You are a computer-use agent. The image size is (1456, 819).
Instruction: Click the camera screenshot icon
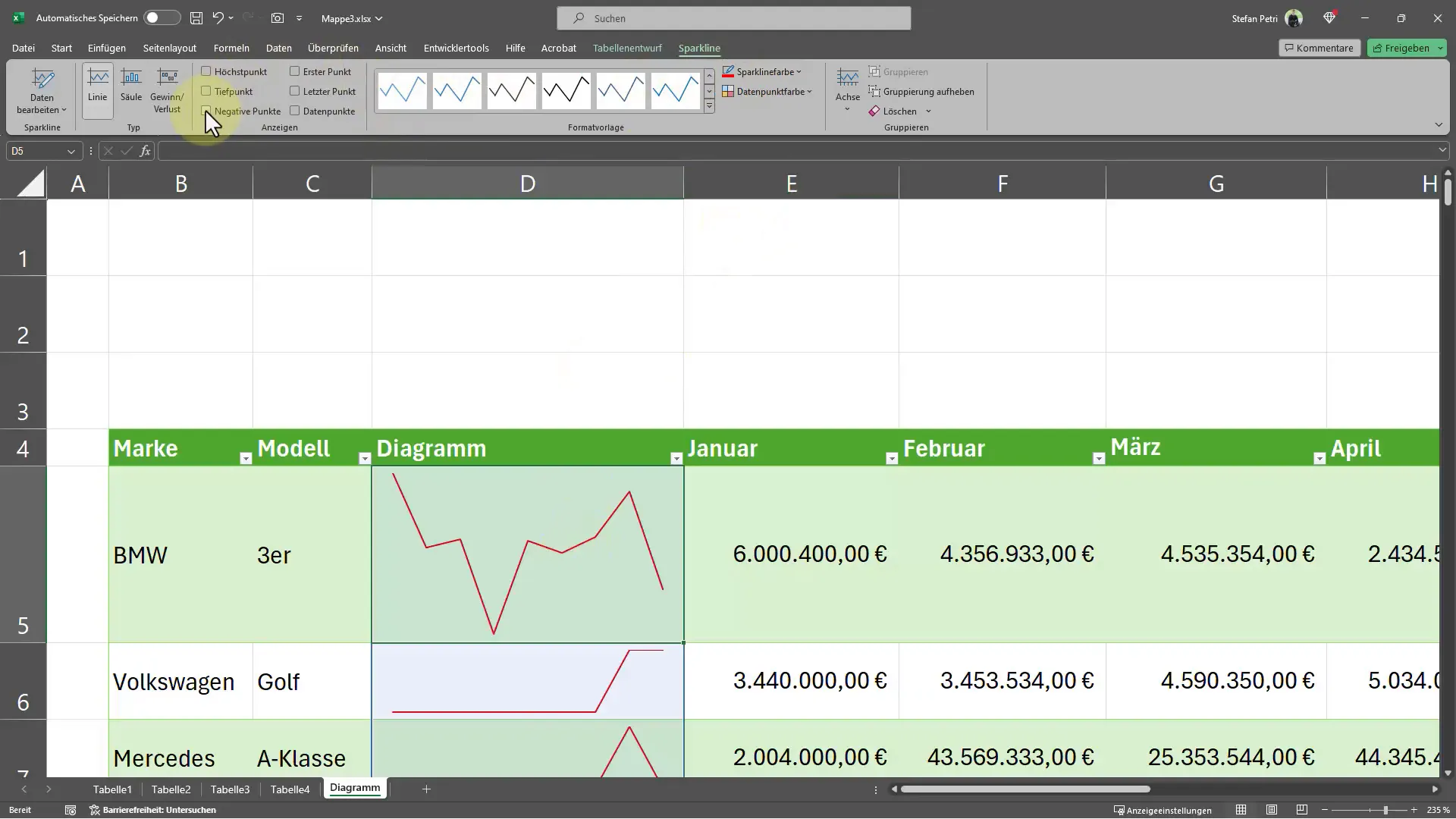click(x=278, y=18)
